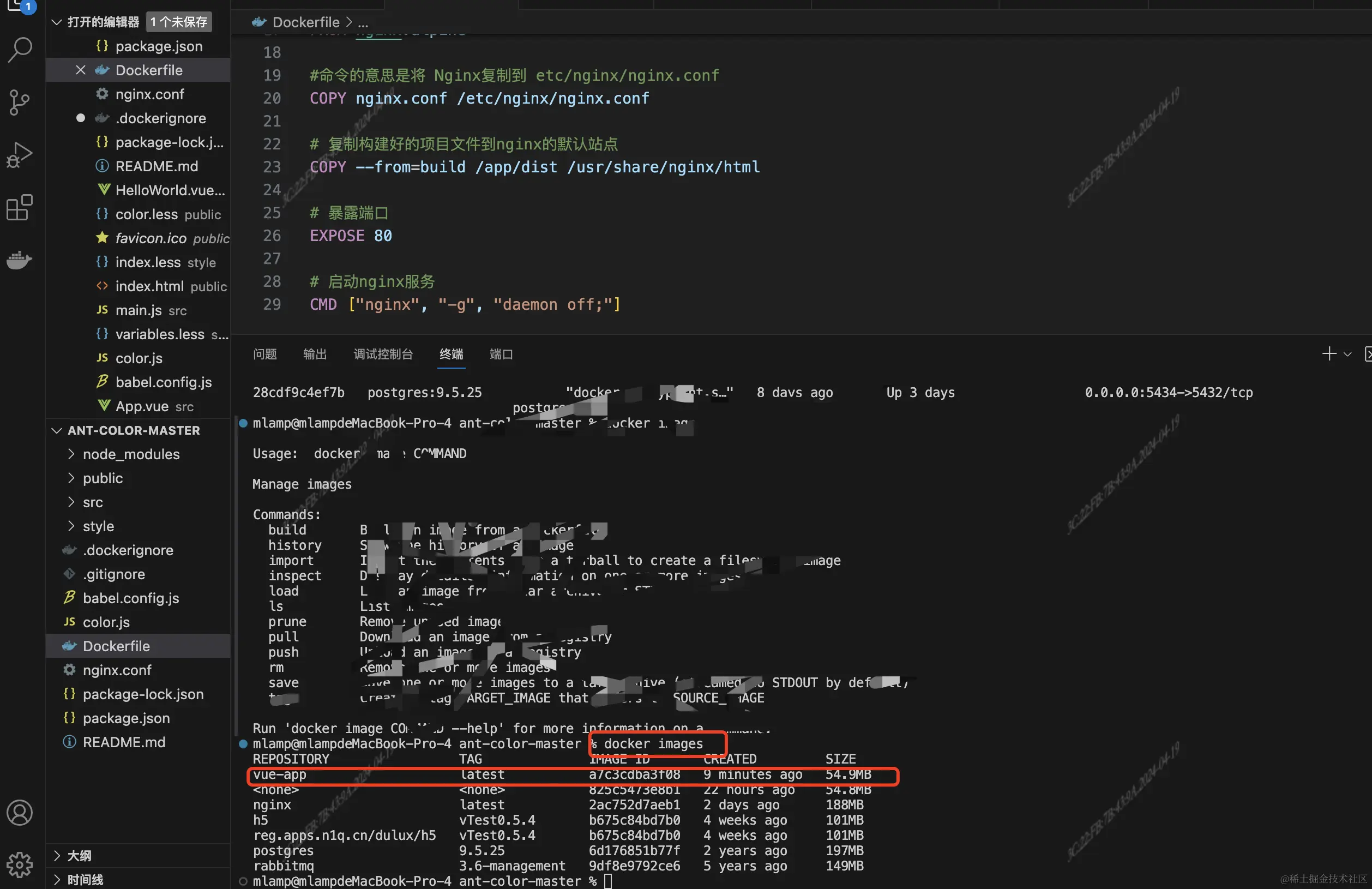Open the terminal launch profile dropdown

point(1347,354)
